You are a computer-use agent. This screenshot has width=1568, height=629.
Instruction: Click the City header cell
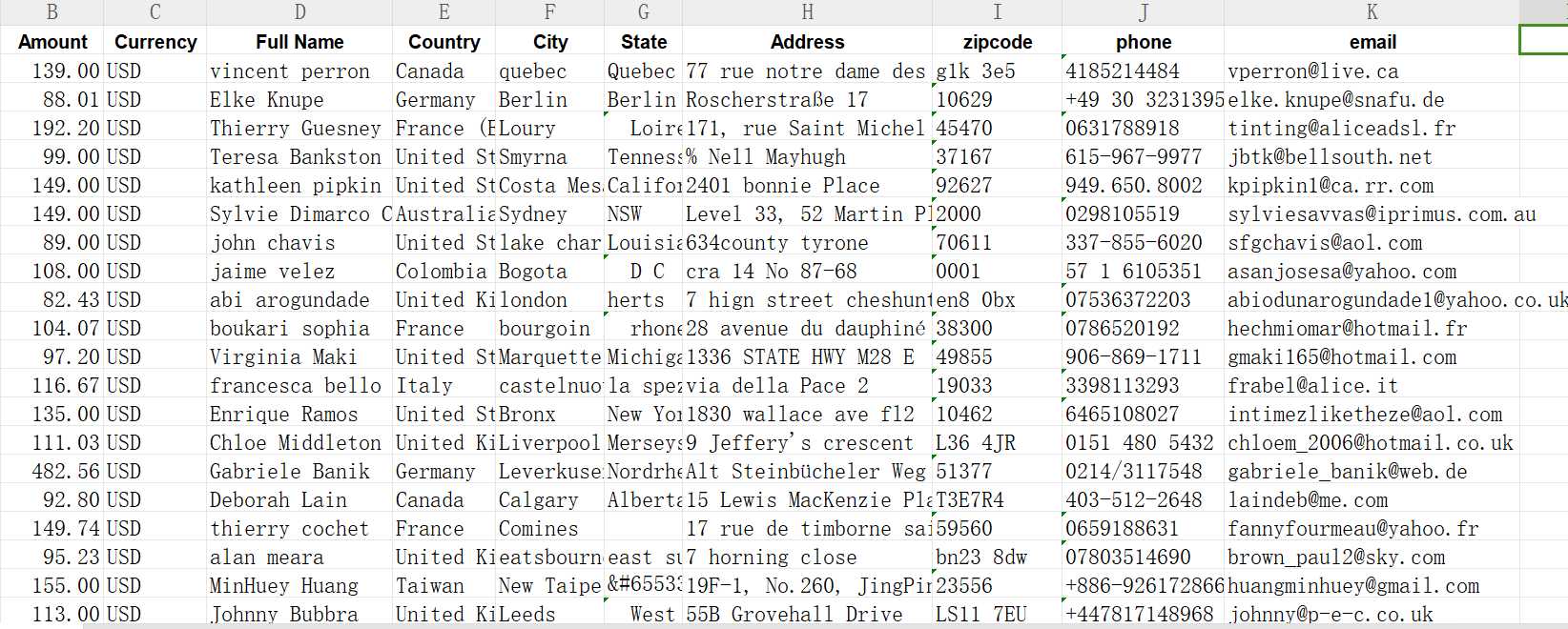pos(549,42)
